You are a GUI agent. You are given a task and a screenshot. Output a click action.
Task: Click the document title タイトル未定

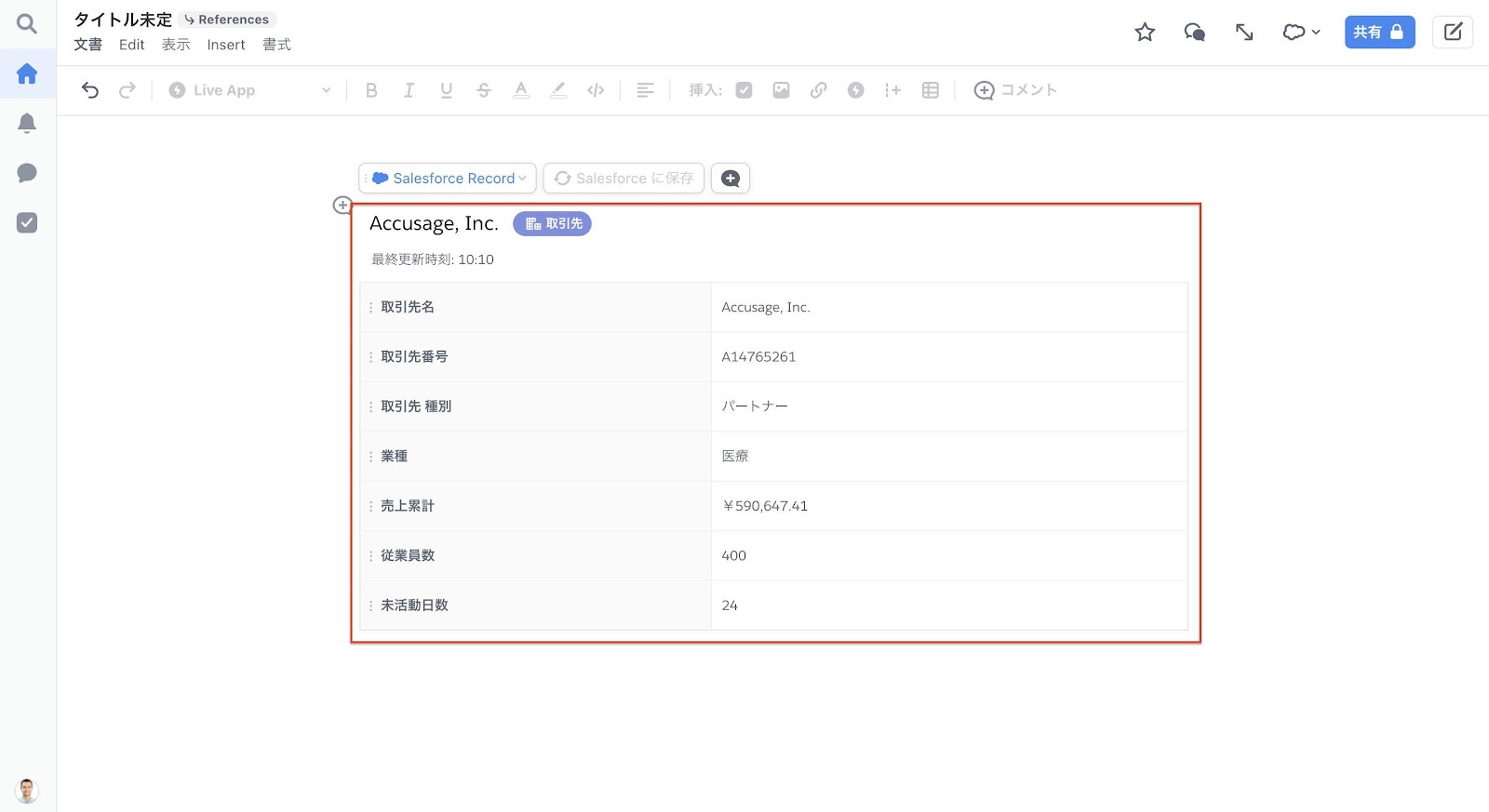[x=123, y=20]
